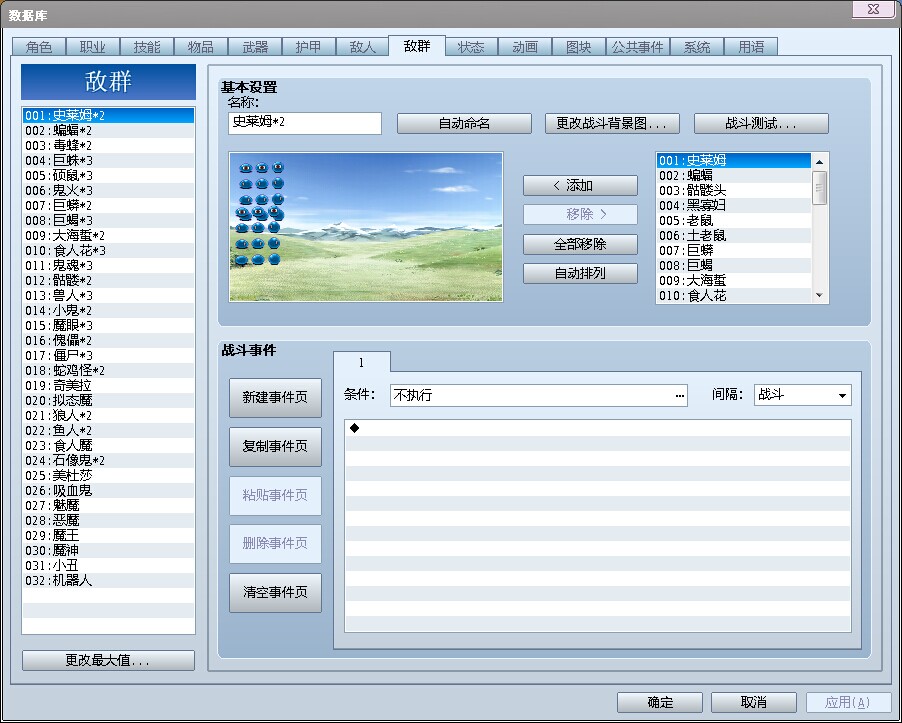Select the ◆ event command line
This screenshot has height=723, width=902.
598,428
